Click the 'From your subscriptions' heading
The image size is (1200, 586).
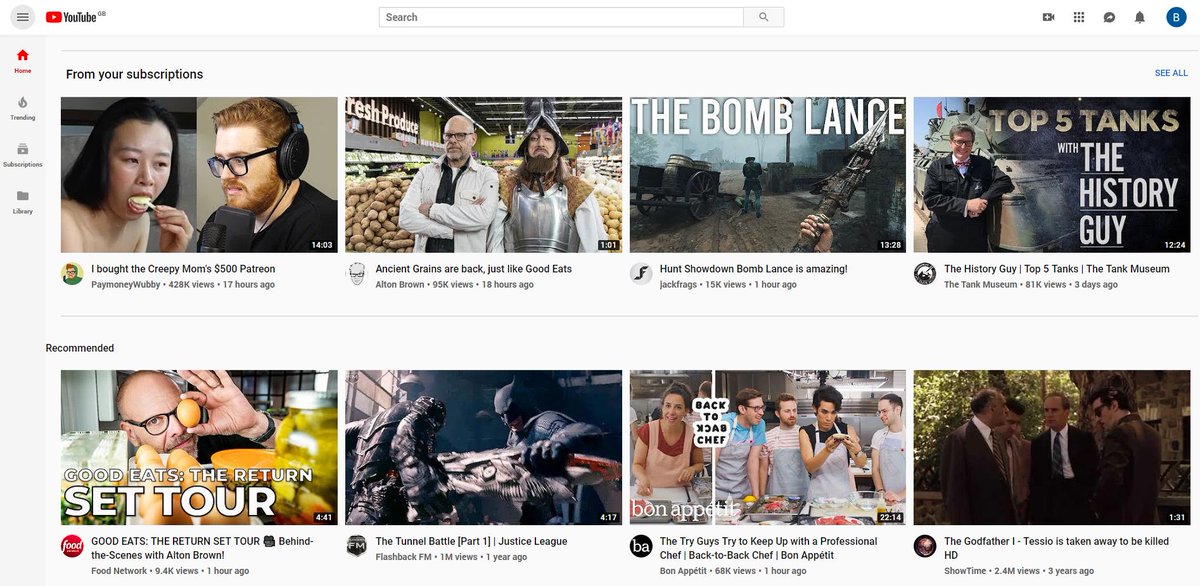coord(134,74)
